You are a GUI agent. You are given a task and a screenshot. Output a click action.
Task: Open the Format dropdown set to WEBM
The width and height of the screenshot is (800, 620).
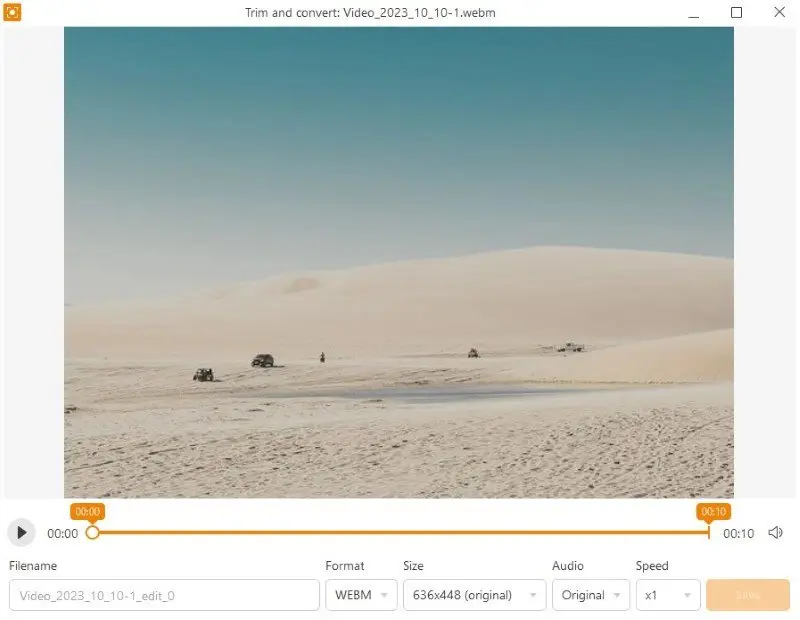(x=360, y=594)
